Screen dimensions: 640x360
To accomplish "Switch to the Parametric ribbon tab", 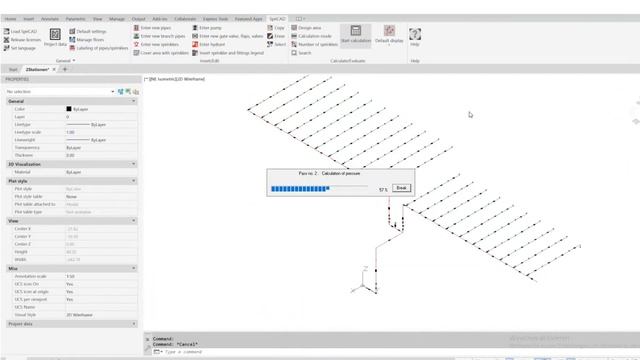I will pyautogui.click(x=76, y=19).
